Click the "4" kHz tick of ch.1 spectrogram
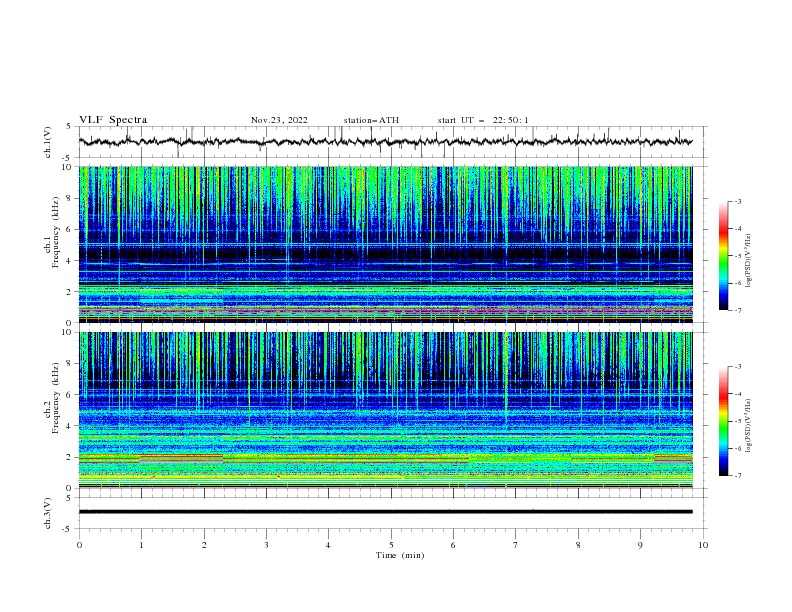The height and width of the screenshot is (612, 792). coord(71,261)
